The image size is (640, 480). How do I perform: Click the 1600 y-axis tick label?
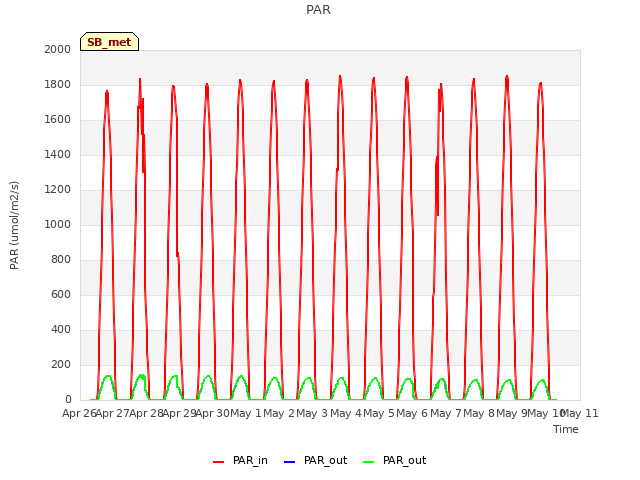[58, 120]
